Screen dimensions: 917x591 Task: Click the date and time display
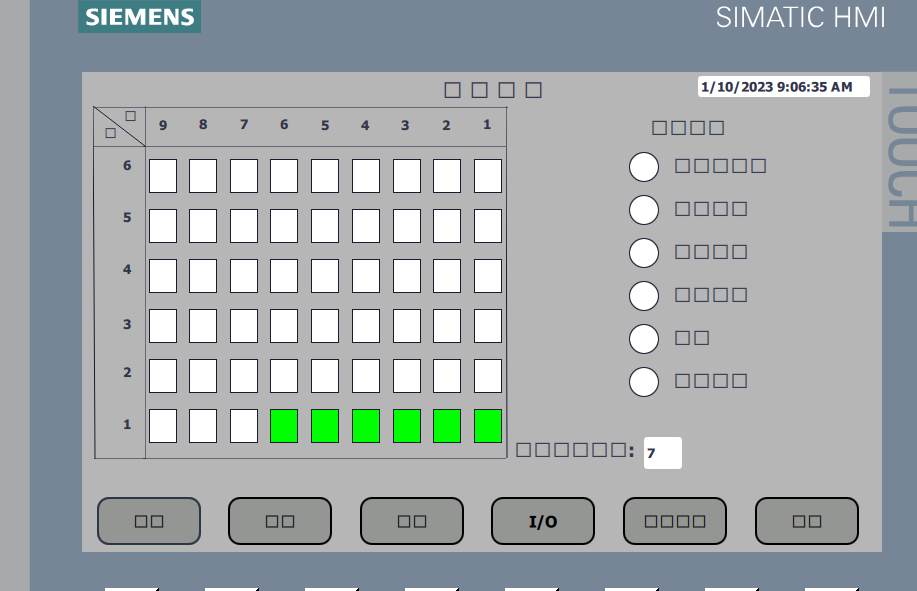783,87
